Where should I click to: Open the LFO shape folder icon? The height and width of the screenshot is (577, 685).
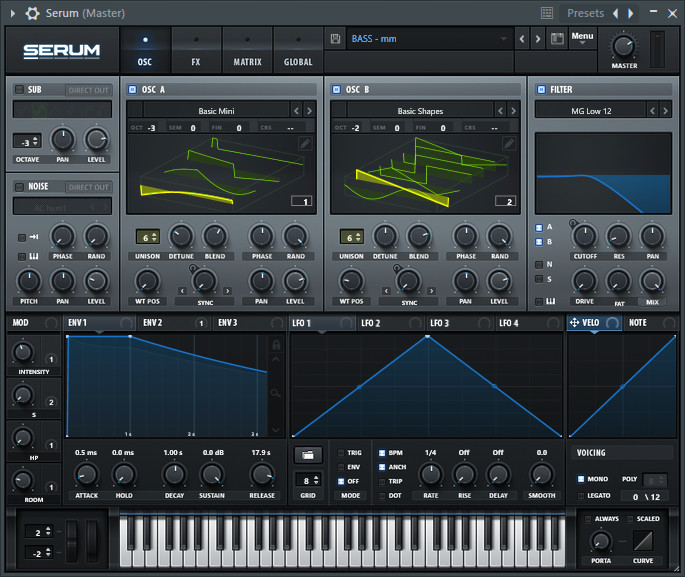308,455
